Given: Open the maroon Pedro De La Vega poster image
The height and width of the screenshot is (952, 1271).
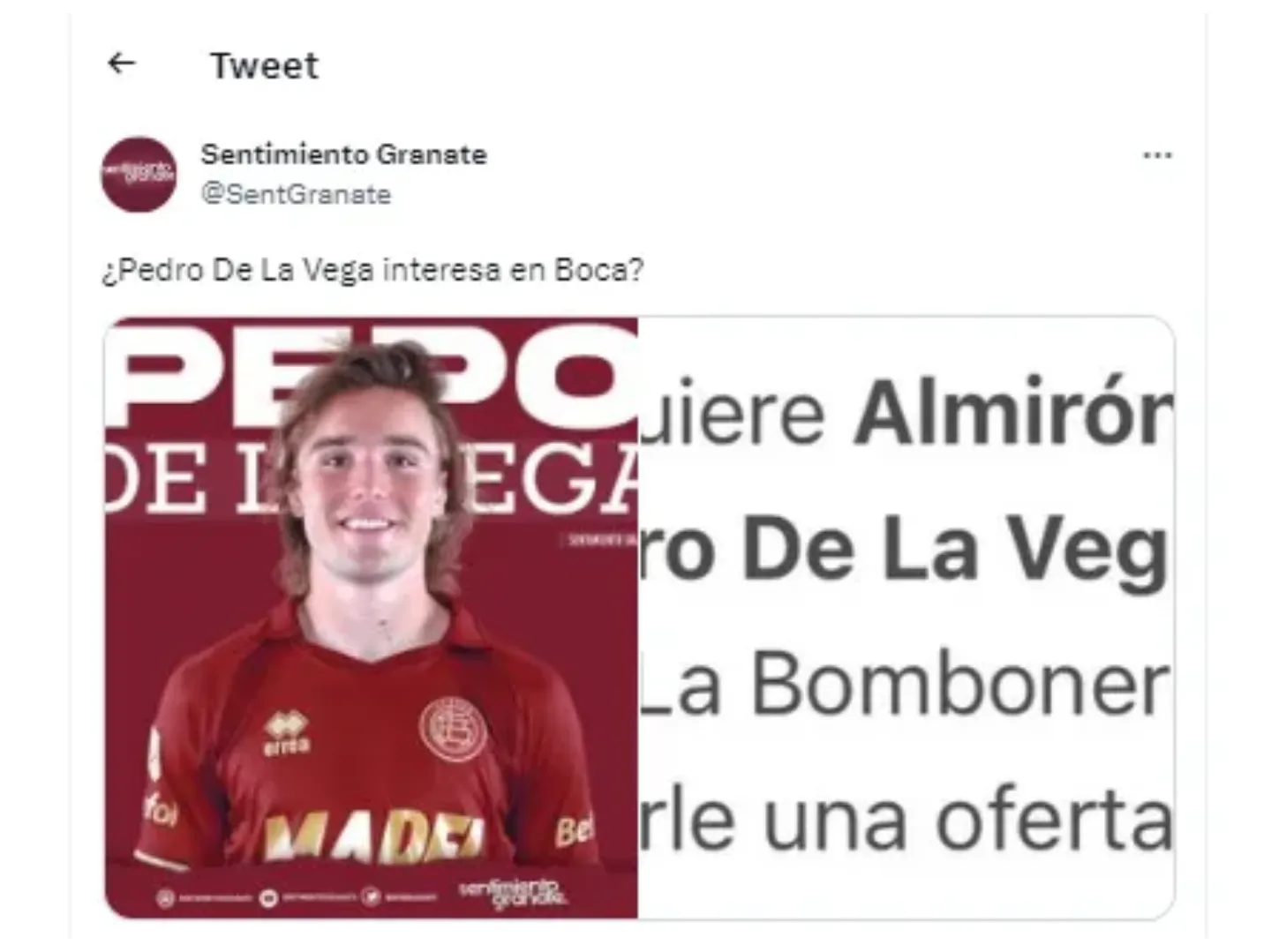Looking at the screenshot, I should [x=371, y=618].
